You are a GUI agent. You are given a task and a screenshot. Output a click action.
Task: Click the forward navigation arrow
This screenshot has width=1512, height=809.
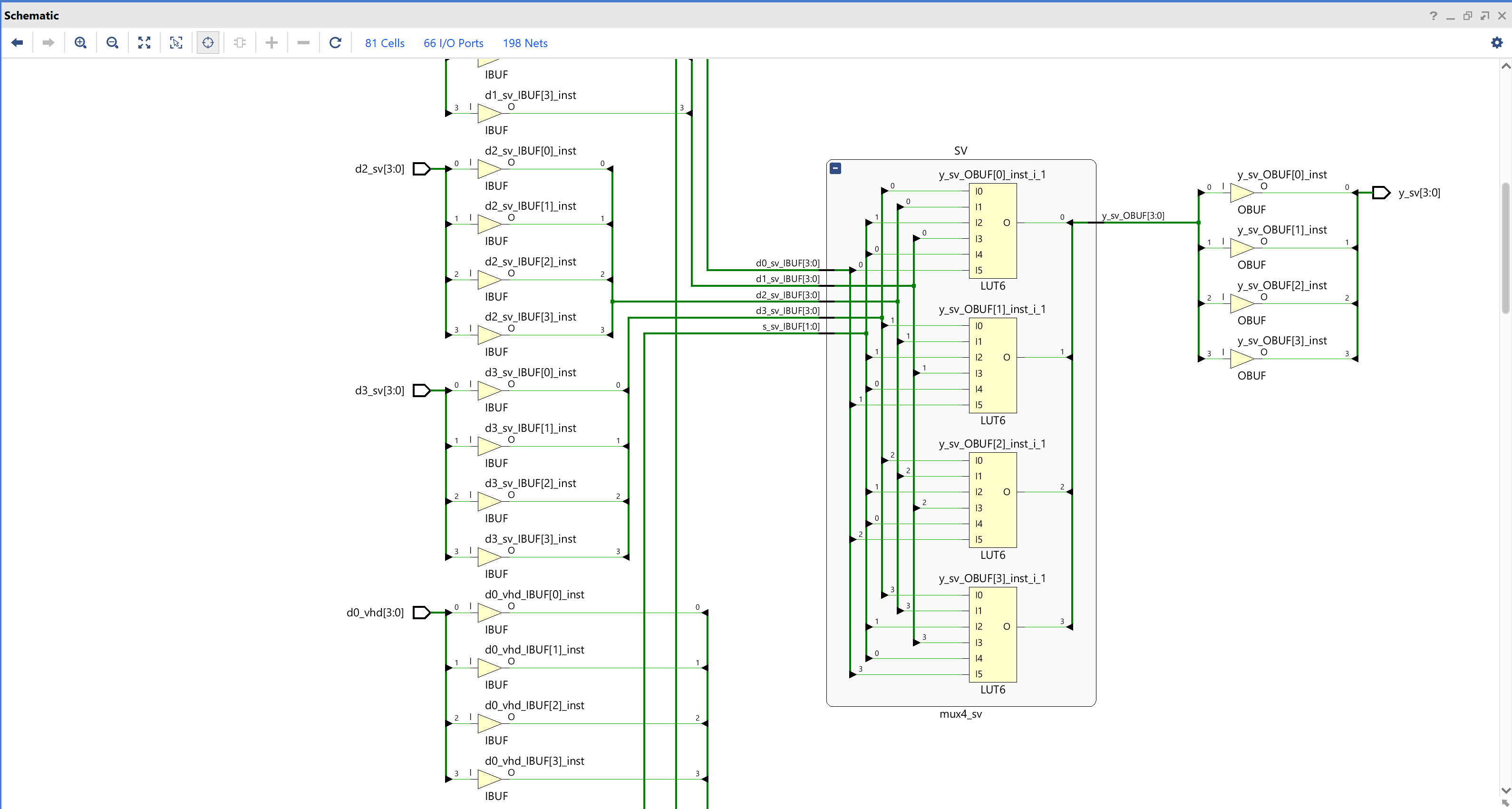point(48,42)
